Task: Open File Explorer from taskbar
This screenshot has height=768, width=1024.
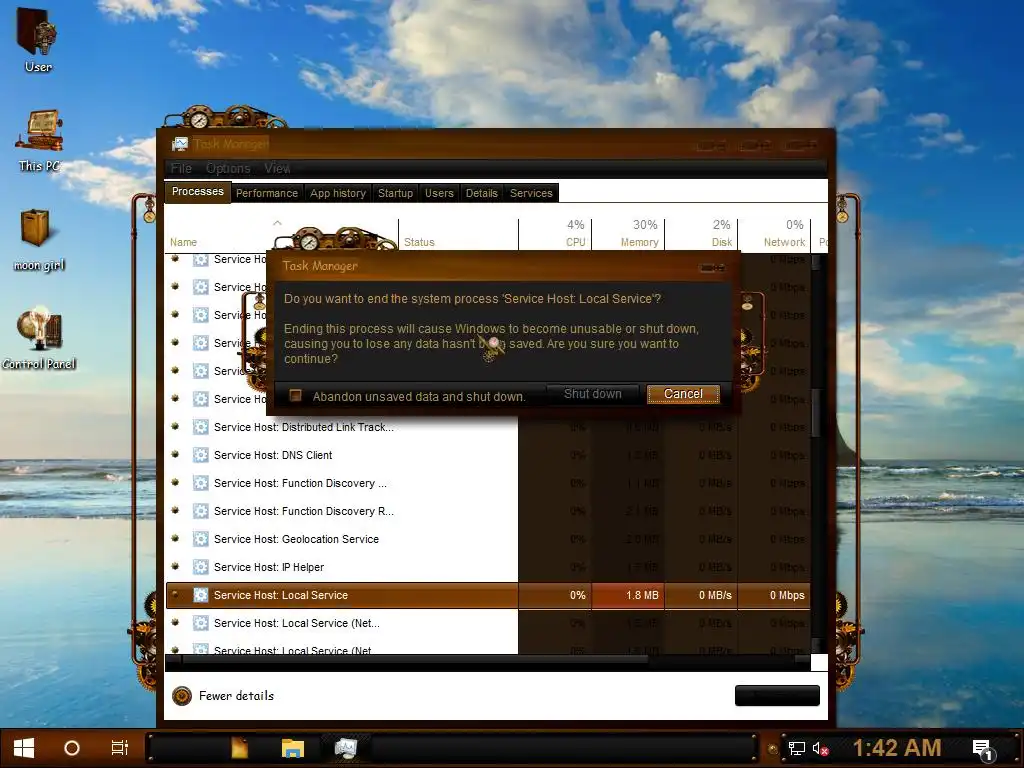Action: (293, 748)
